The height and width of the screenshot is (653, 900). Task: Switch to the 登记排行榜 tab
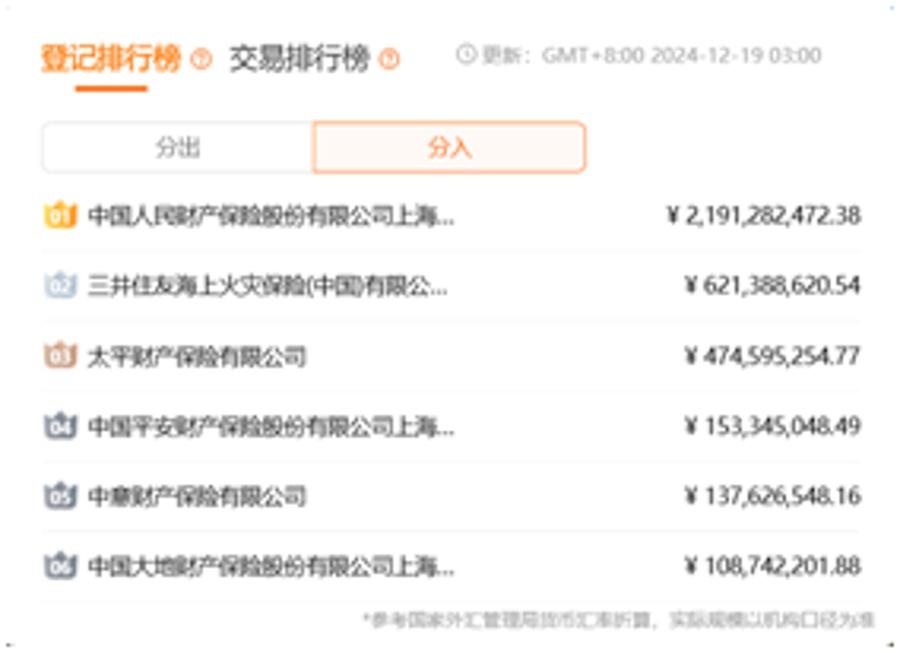111,59
